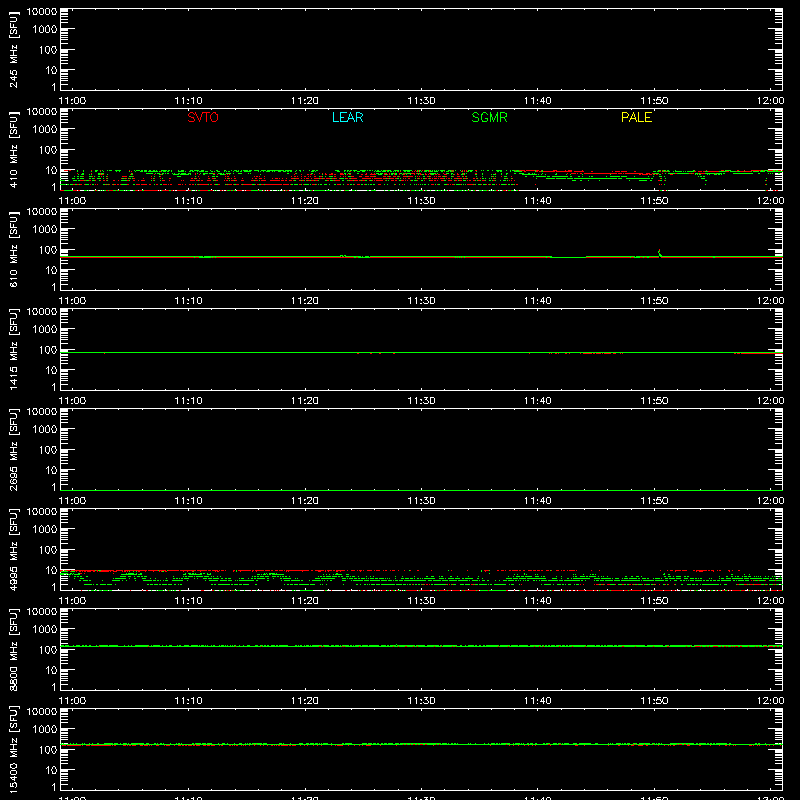This screenshot has height=800, width=800.
Task: Select the 410 MHz [SFU] axis title
Action: pos(13,149)
